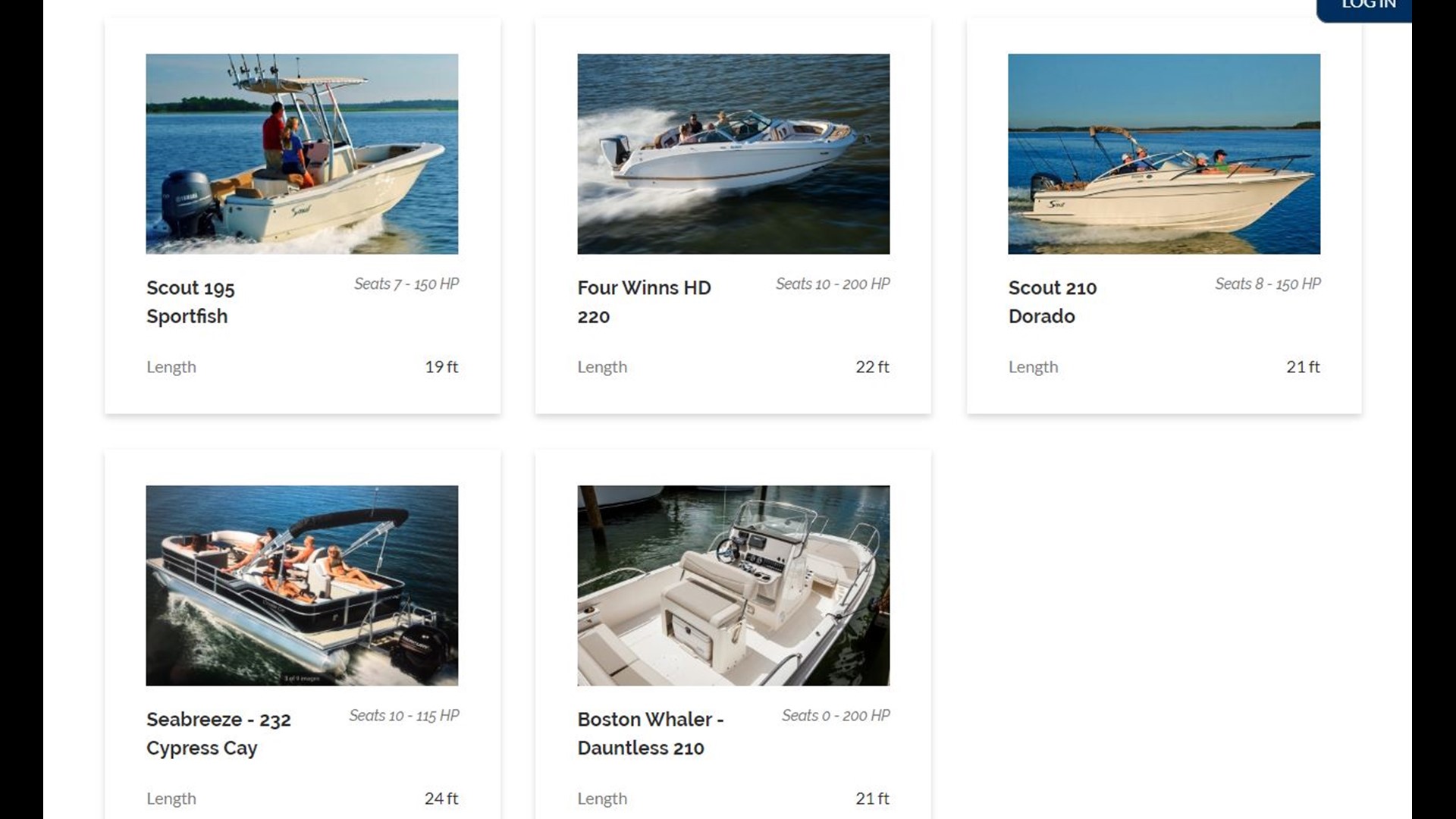Click the 22 ft length value
The image size is (1456, 819).
coord(872,367)
